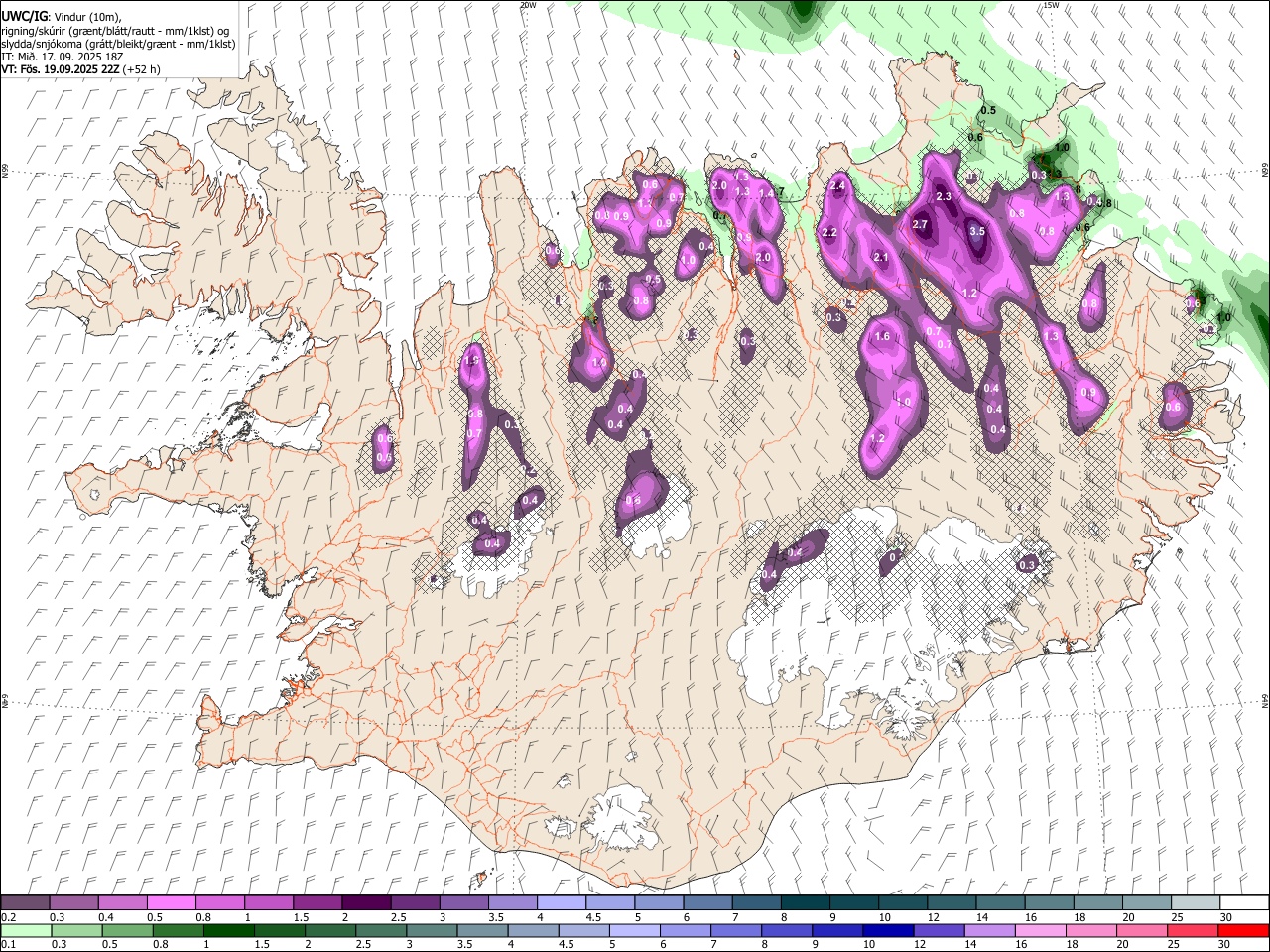Click the lower scale swatch starting at 2.5

[381, 930]
